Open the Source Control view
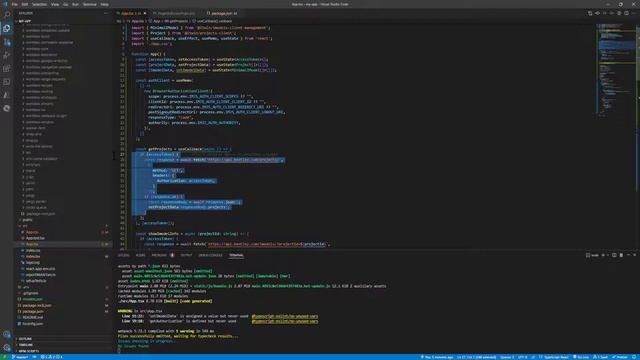Screen dimensions: 640x360 pos(7,42)
